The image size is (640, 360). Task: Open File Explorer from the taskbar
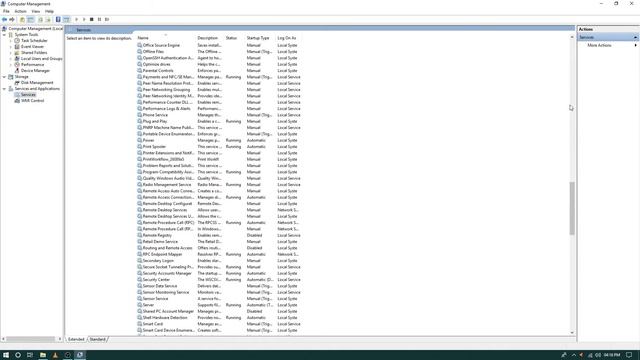(42, 355)
